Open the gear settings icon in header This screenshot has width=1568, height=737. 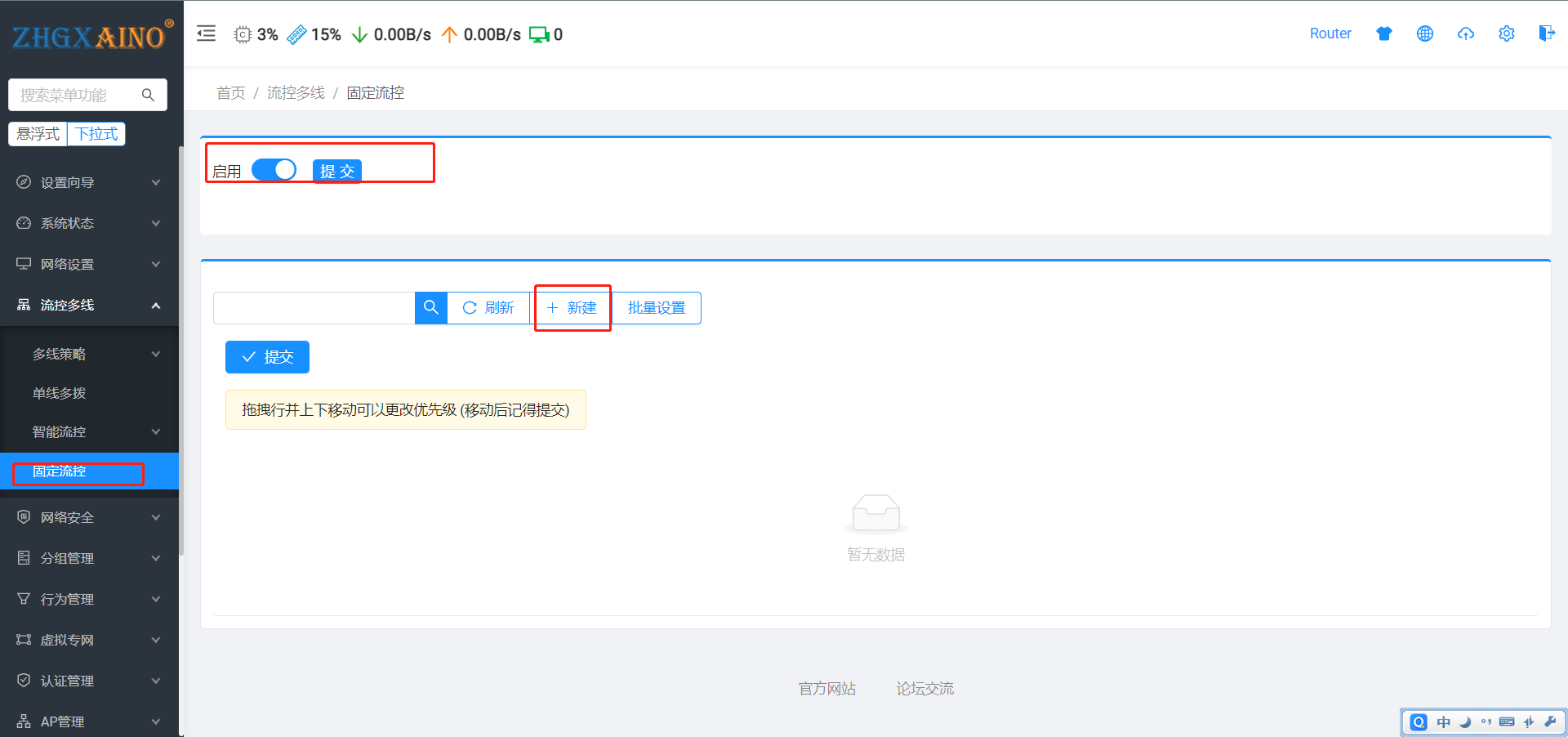pos(1506,33)
